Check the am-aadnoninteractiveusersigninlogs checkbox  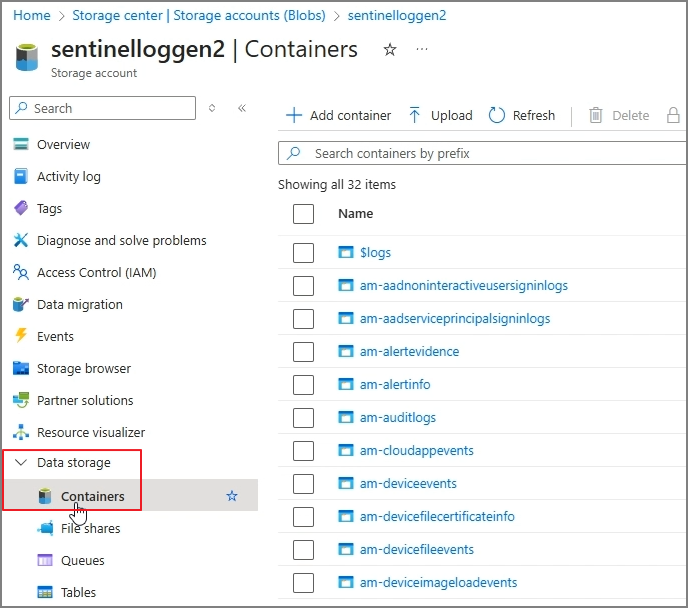(x=303, y=286)
